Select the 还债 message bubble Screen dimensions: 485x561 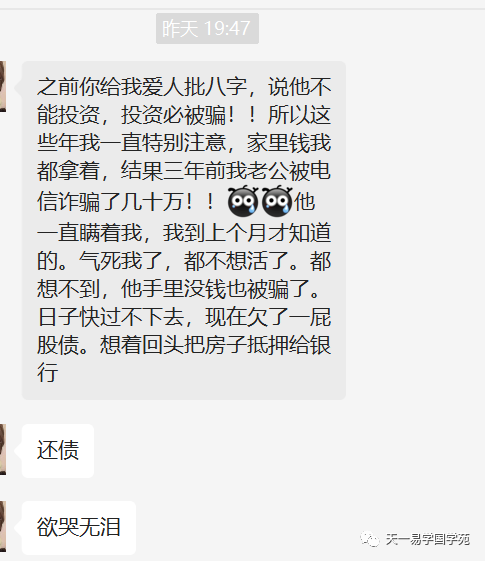tap(58, 450)
